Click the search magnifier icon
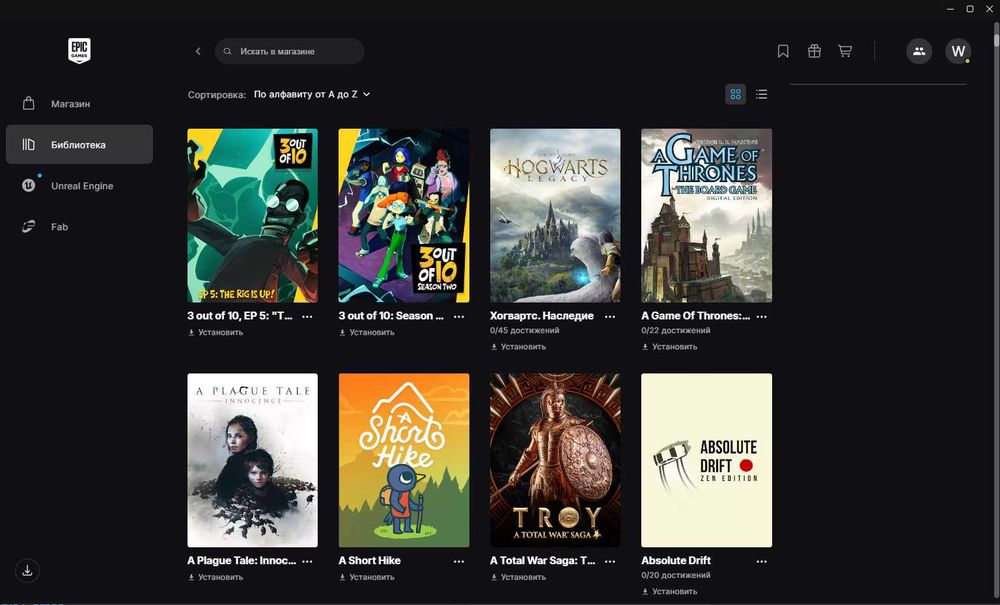1000x605 pixels. [x=228, y=51]
